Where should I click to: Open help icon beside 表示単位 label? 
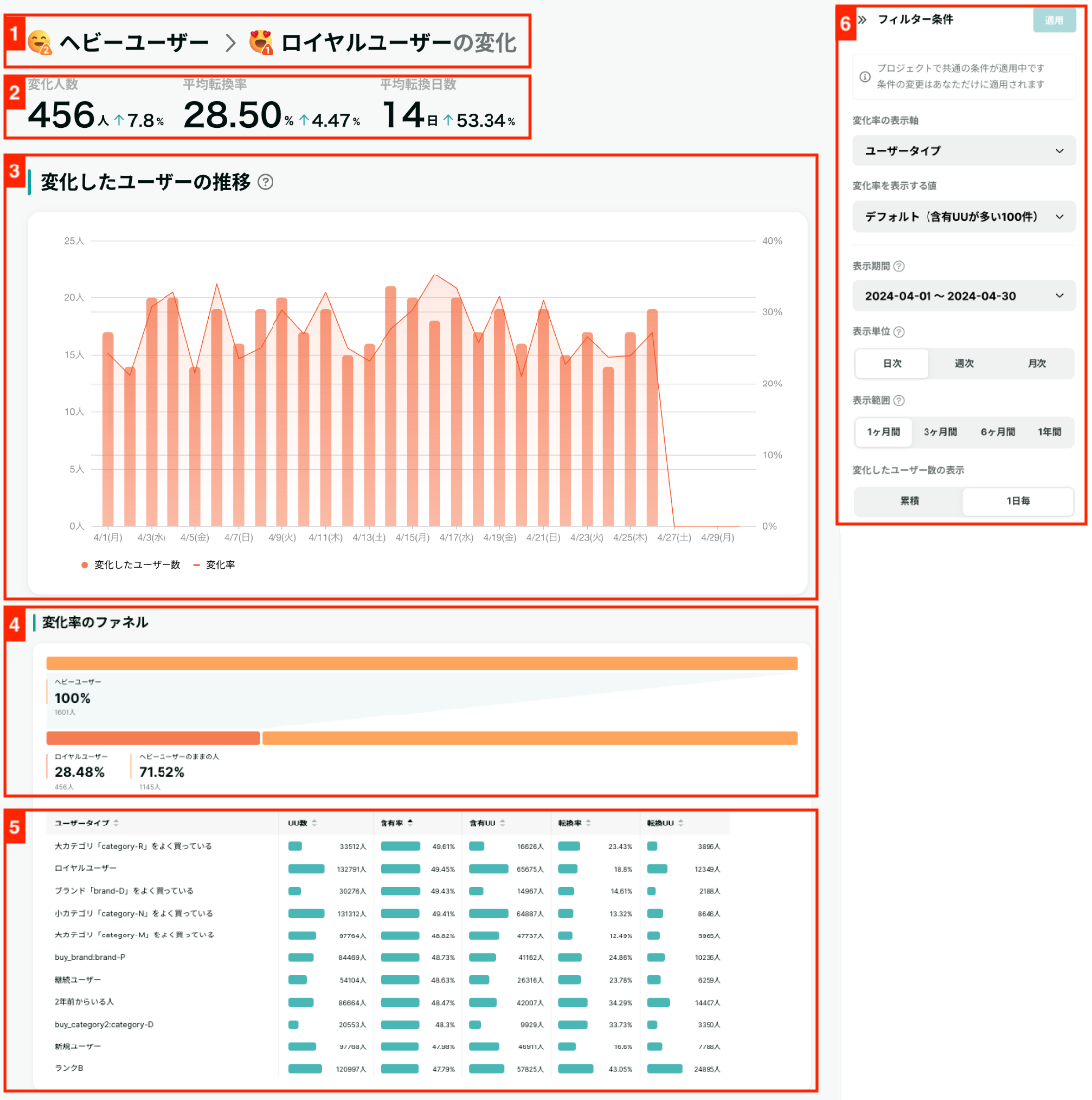[x=899, y=332]
